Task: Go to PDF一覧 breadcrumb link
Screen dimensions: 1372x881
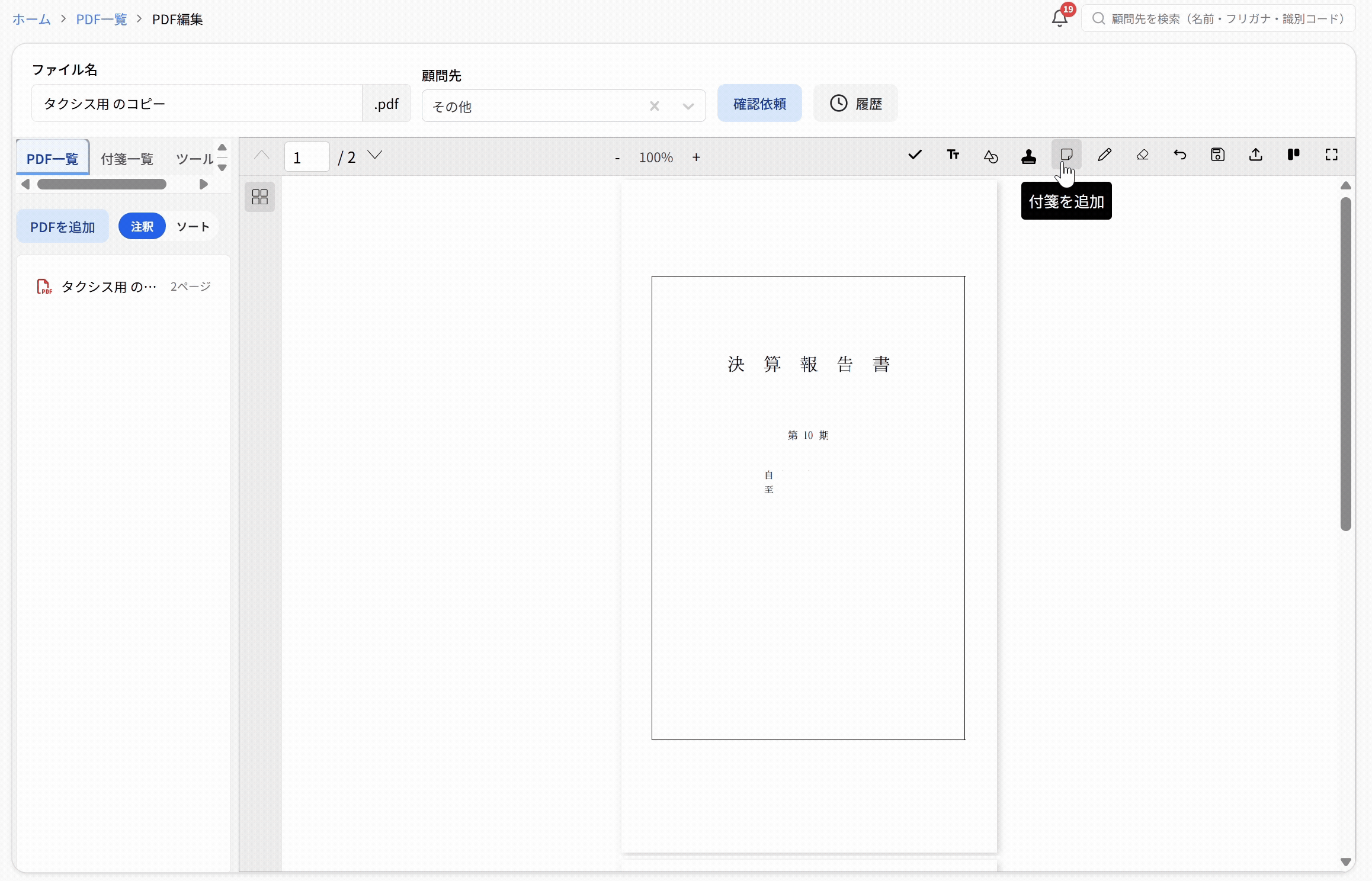Action: coord(101,19)
